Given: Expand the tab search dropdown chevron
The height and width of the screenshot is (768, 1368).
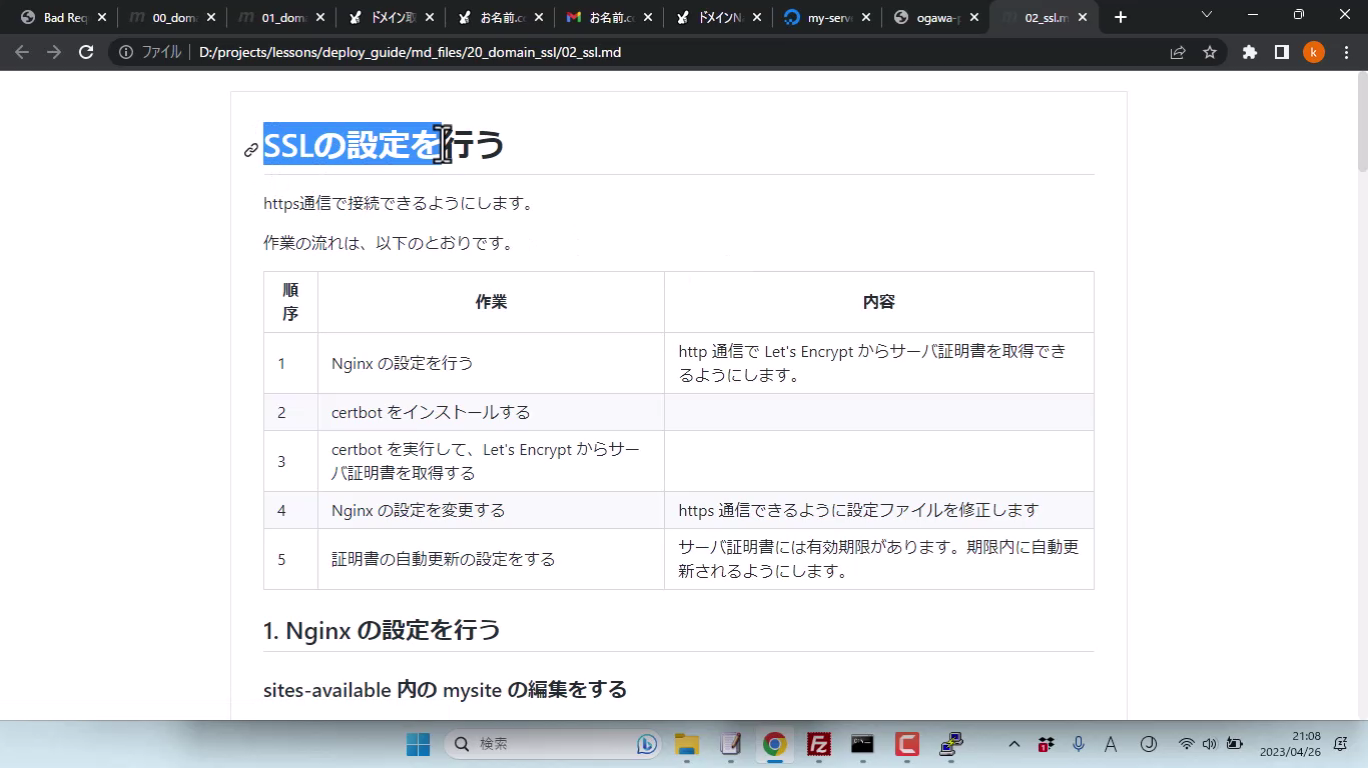Looking at the screenshot, I should (x=1206, y=15).
